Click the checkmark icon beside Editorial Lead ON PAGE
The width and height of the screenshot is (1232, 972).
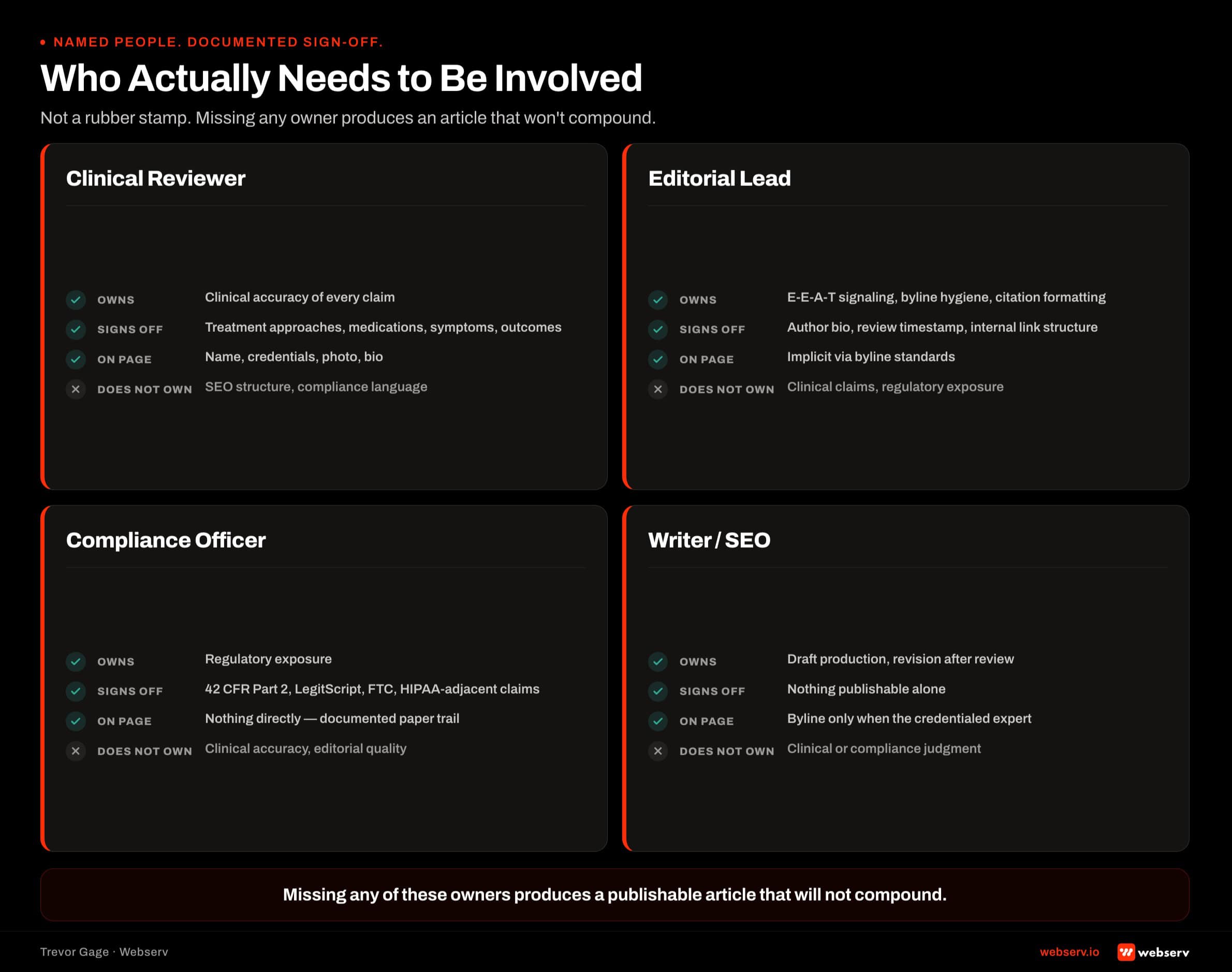[x=658, y=359]
